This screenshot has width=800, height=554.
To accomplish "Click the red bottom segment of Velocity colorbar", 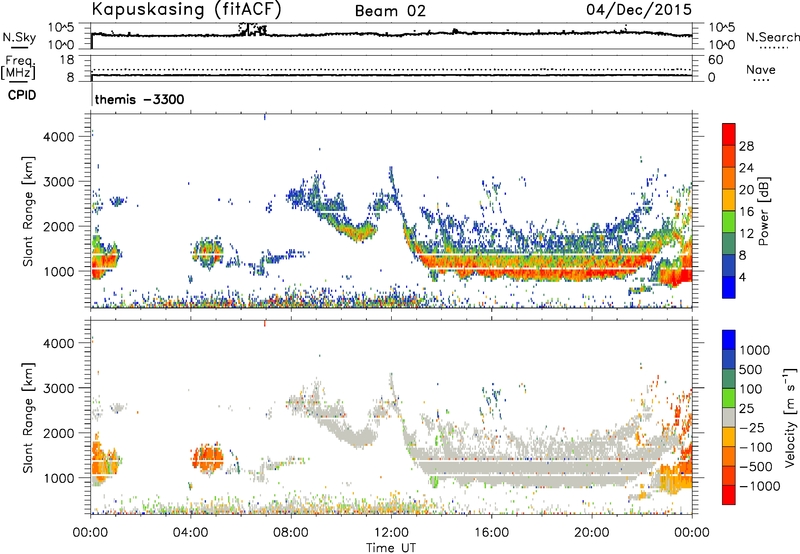I will pos(729,495).
